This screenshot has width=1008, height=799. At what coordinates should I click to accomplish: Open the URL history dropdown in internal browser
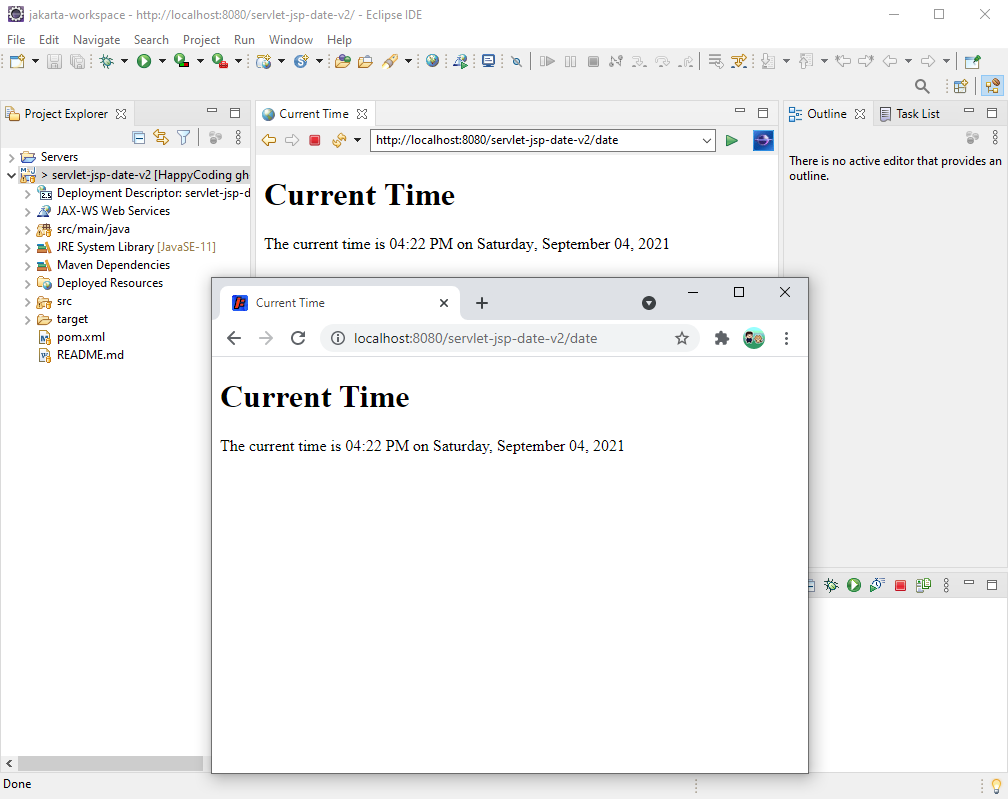[707, 140]
